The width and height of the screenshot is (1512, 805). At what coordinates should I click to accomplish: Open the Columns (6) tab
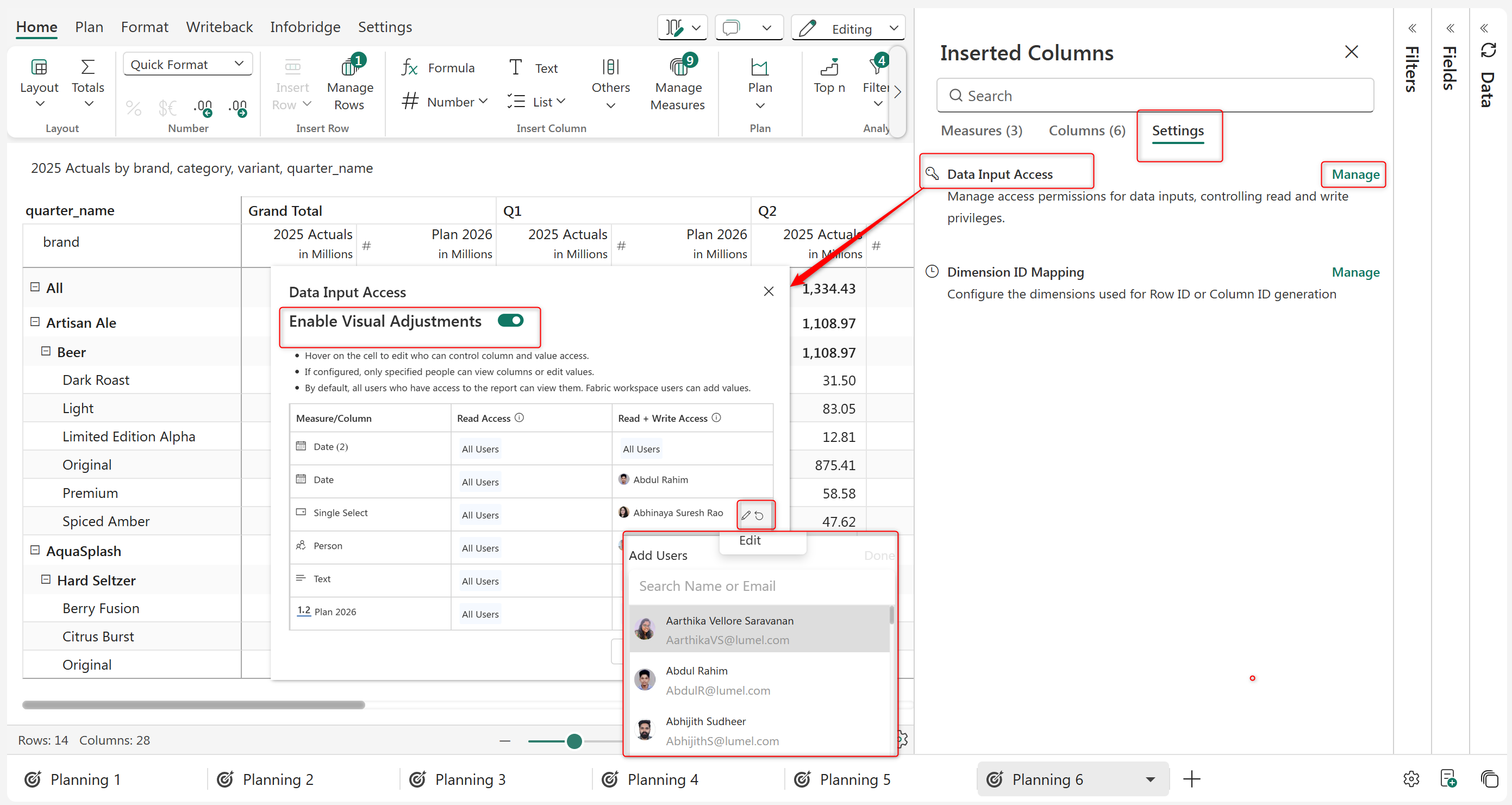tap(1086, 130)
